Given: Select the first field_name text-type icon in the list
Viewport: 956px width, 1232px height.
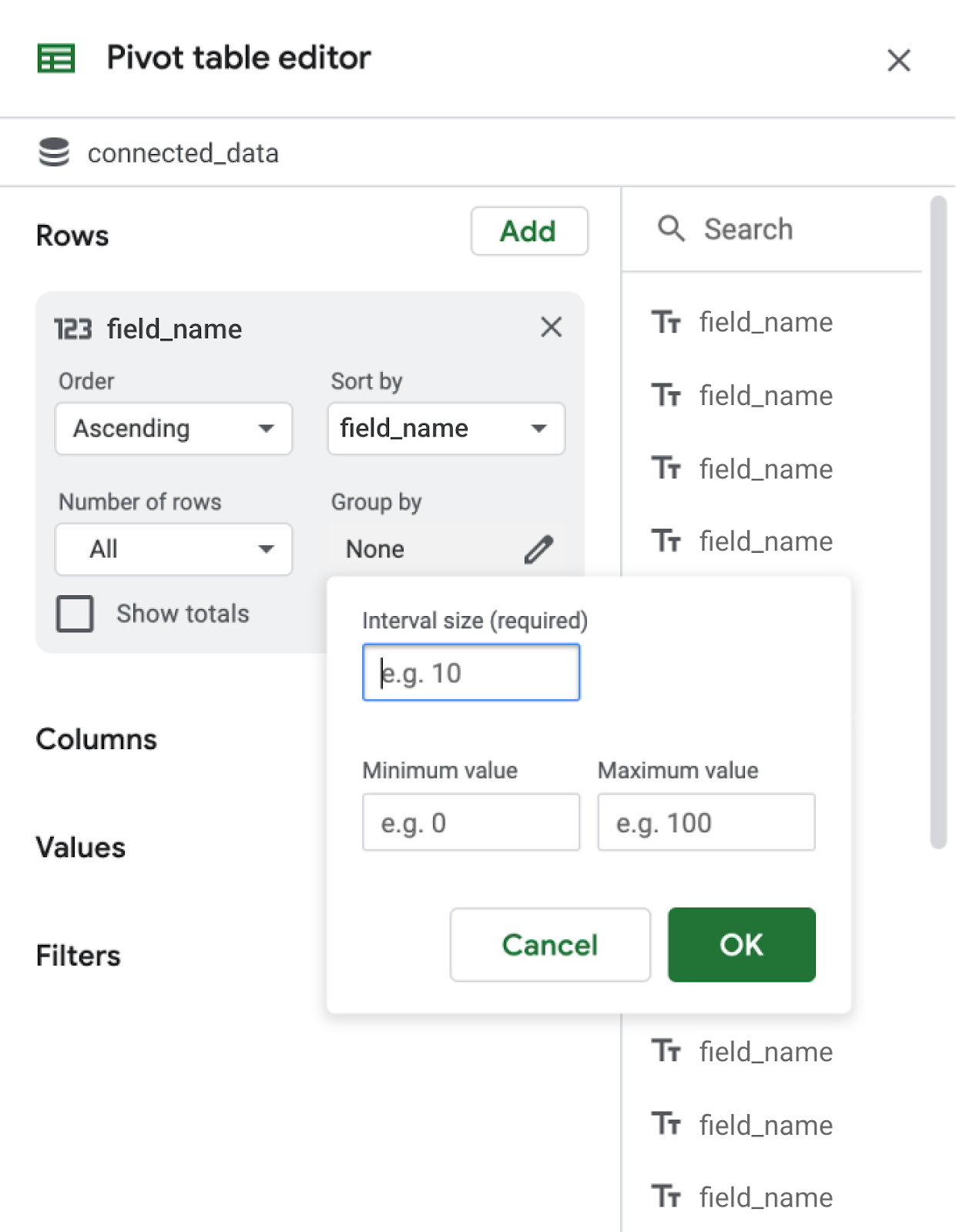Looking at the screenshot, I should (x=666, y=322).
